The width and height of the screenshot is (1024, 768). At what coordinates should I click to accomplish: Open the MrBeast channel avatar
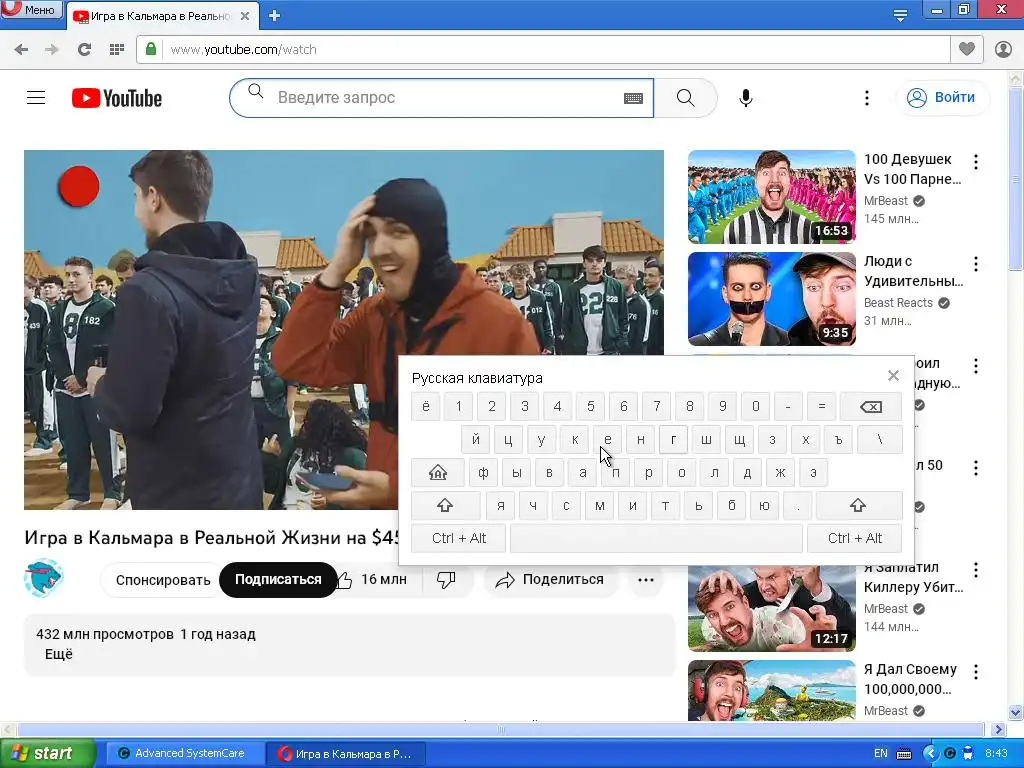(x=43, y=578)
